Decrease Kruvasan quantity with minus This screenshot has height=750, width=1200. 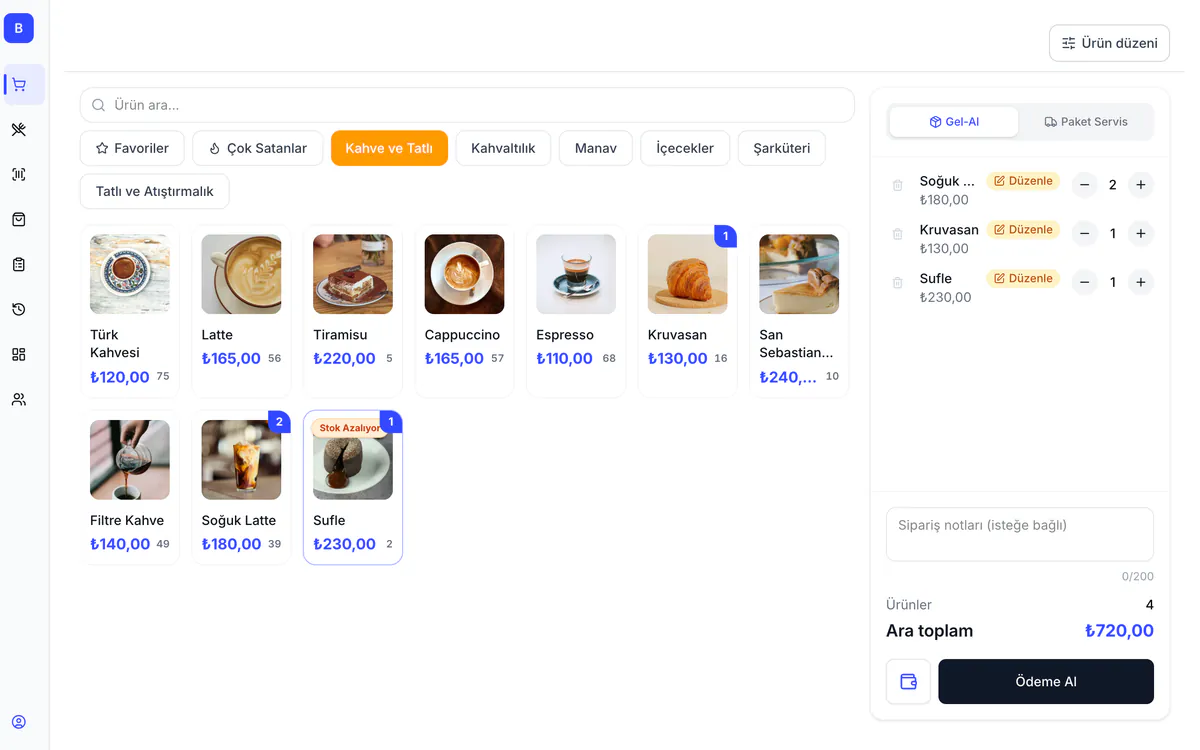[1085, 234]
